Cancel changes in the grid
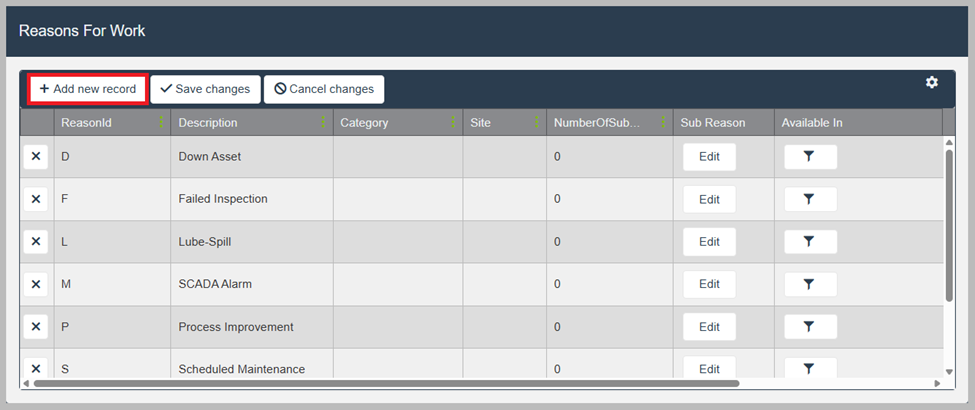The width and height of the screenshot is (975, 410). (x=324, y=89)
